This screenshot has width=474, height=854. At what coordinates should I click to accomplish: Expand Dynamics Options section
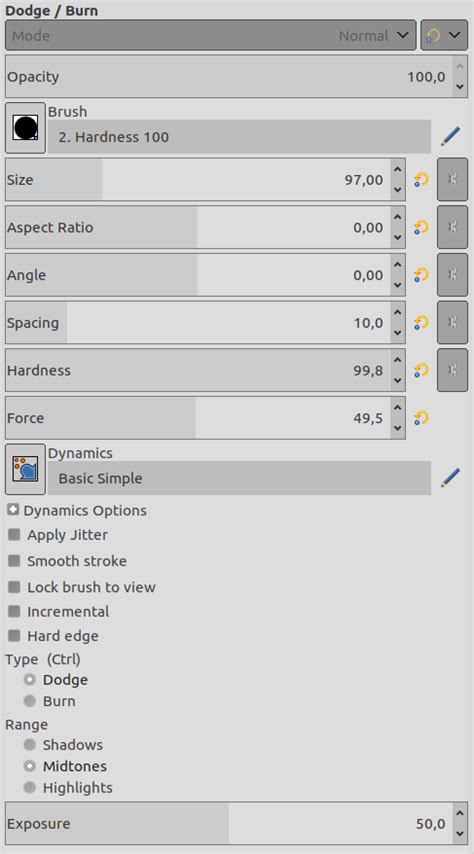14,510
